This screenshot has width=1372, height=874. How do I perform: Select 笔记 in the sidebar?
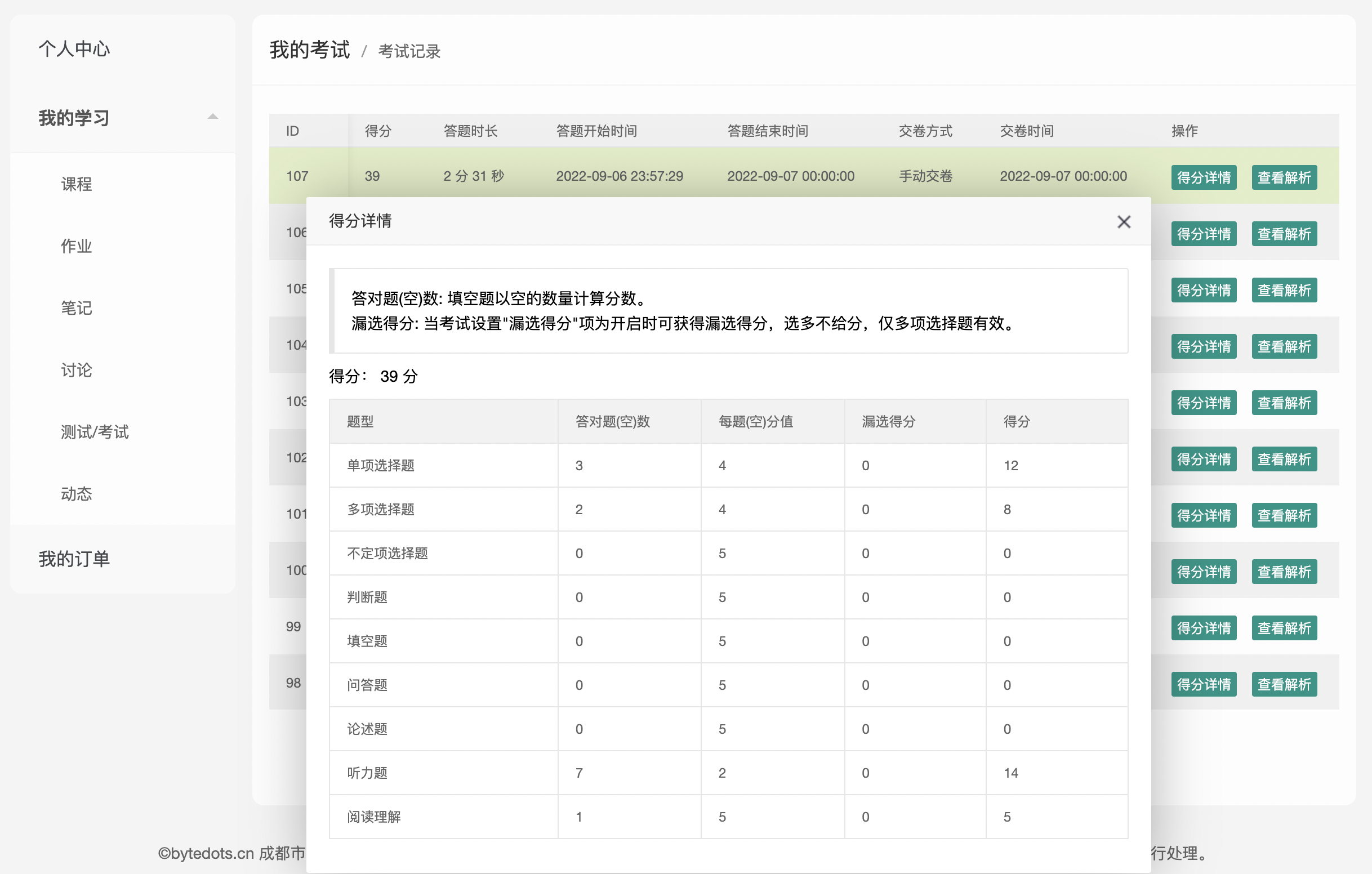coord(77,308)
